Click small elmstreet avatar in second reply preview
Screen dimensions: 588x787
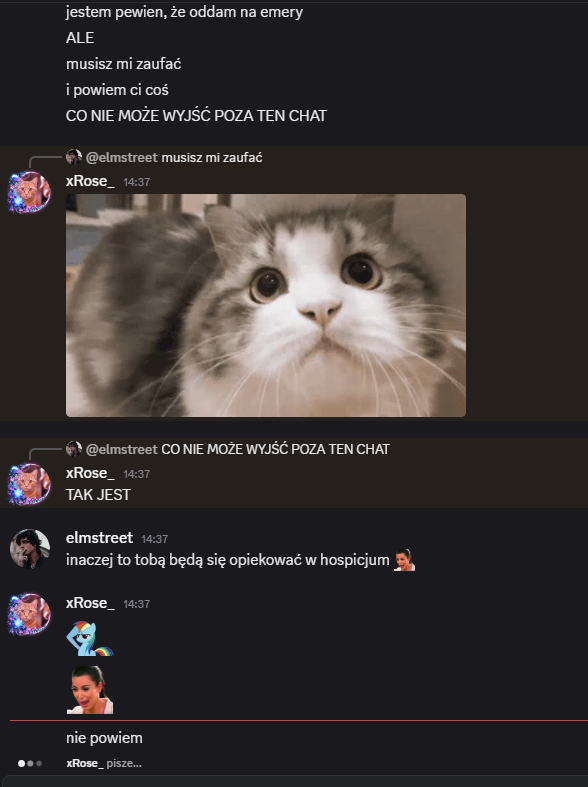click(74, 449)
